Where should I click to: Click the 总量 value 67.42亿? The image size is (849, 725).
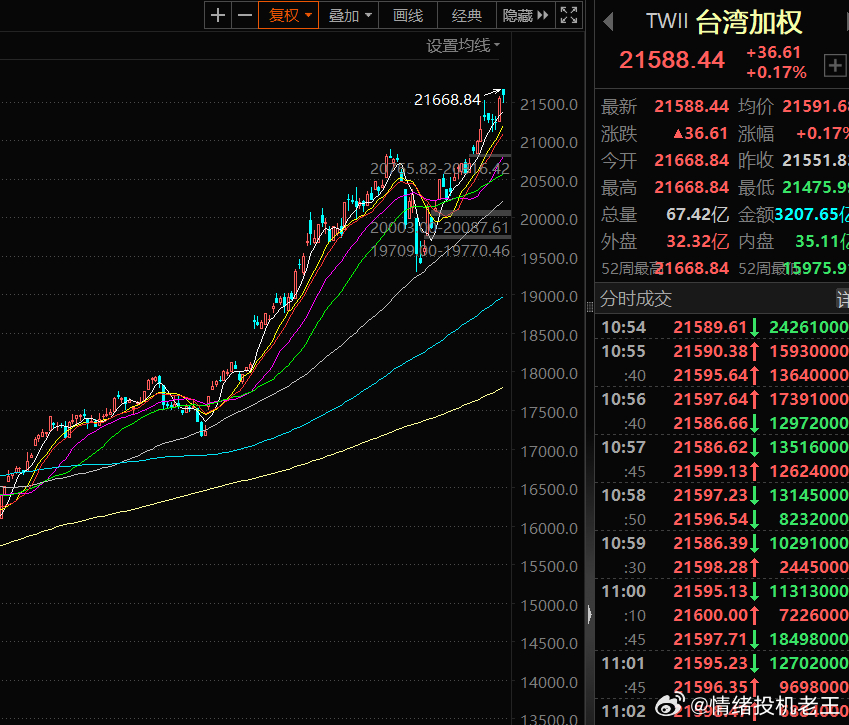[x=697, y=214]
